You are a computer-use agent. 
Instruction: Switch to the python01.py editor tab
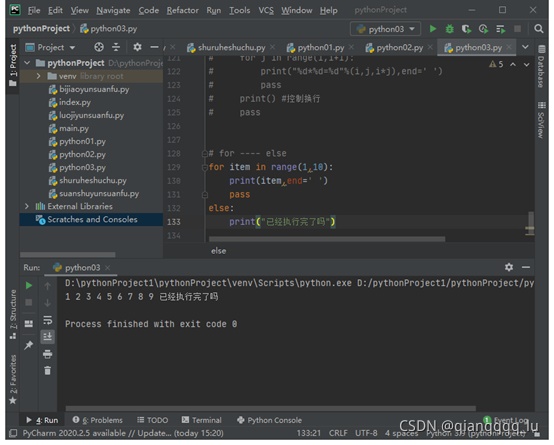tap(320, 47)
